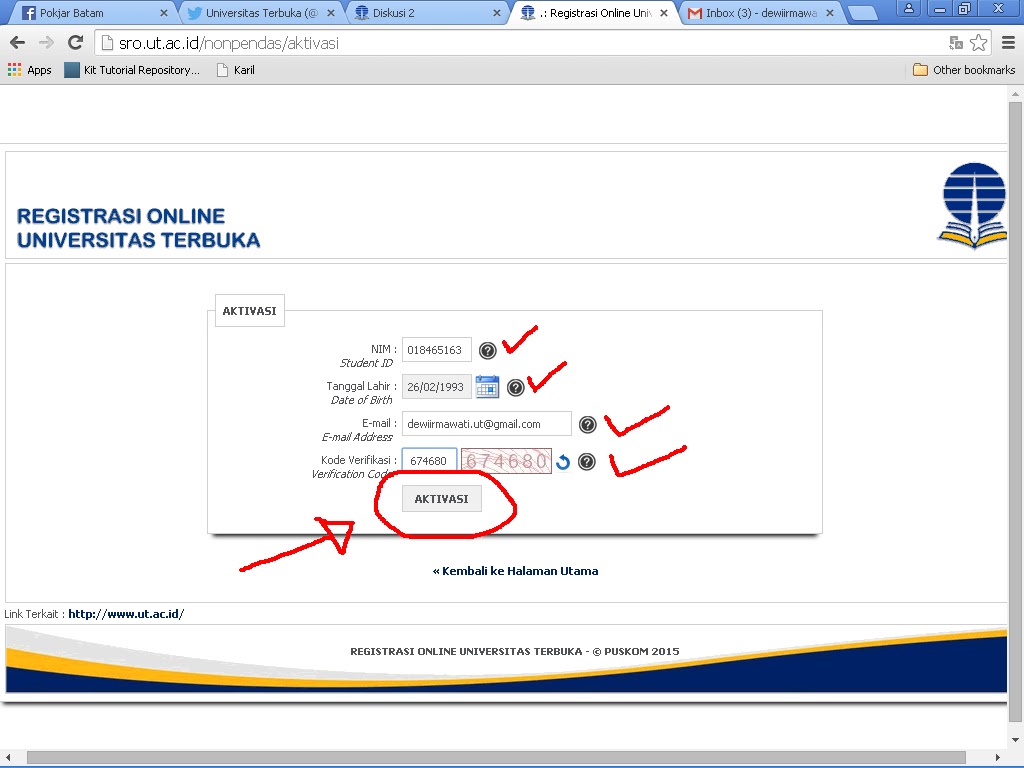Open the Apps bookmarks shortcut

pyautogui.click(x=29, y=70)
